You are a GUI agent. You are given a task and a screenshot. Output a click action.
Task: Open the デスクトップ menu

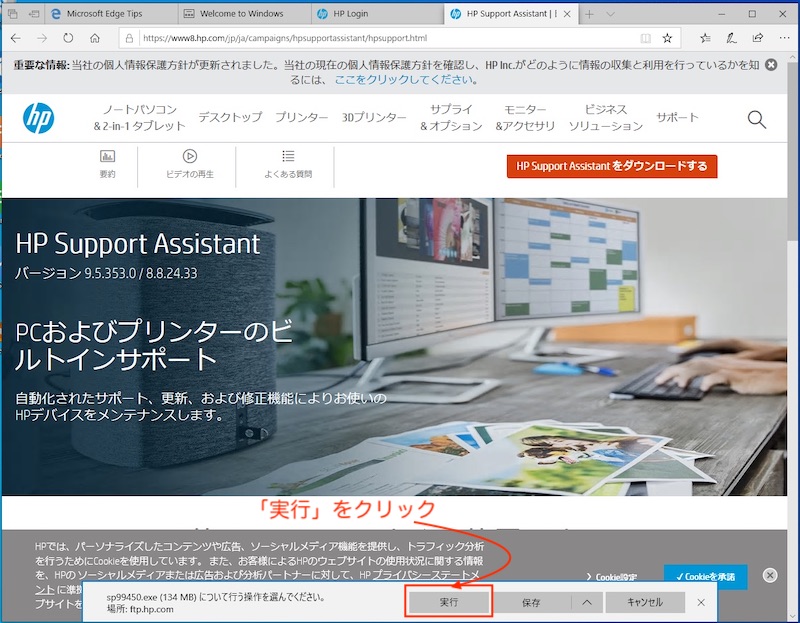[x=230, y=117]
